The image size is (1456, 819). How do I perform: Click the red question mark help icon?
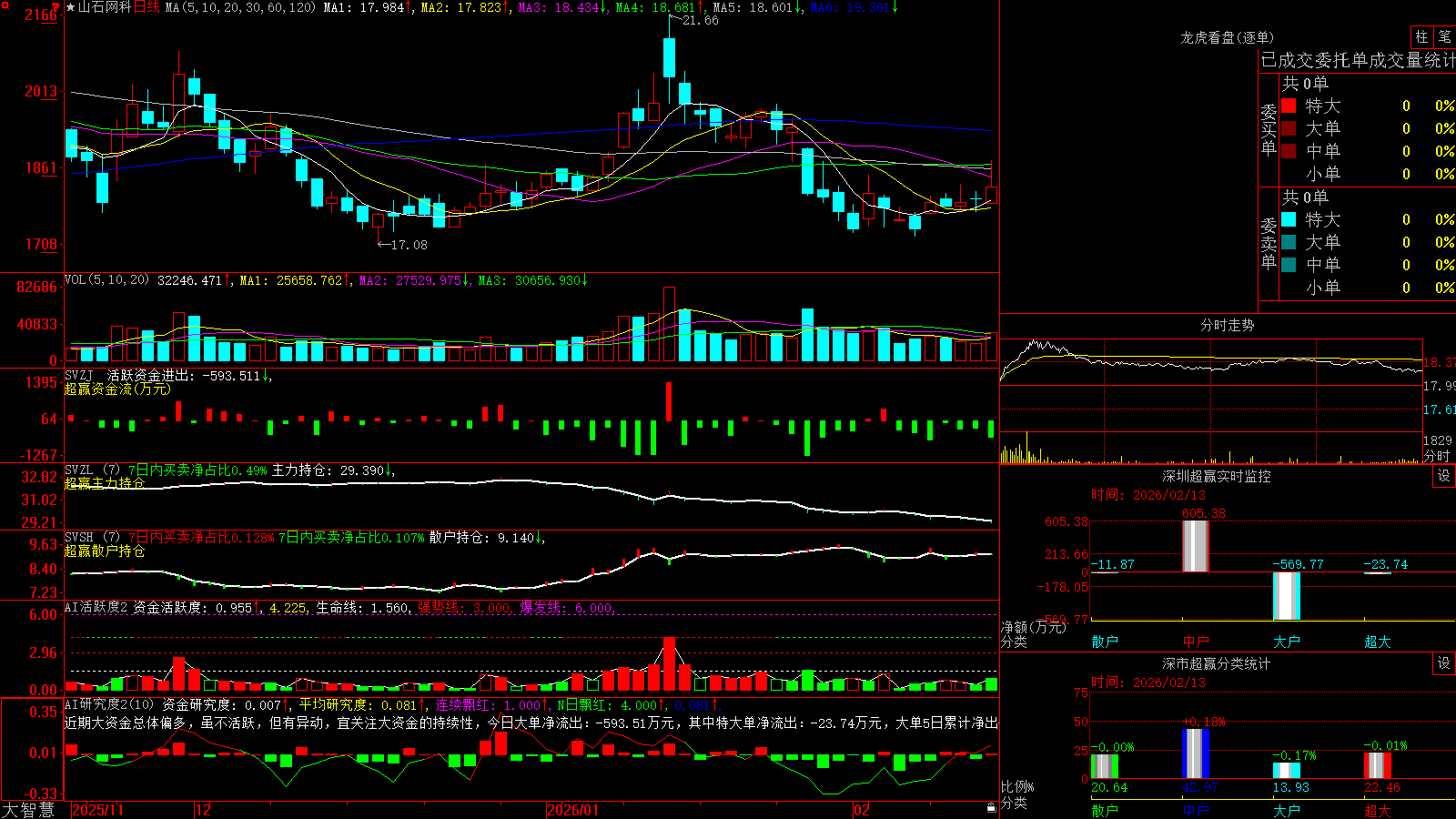click(56, 7)
